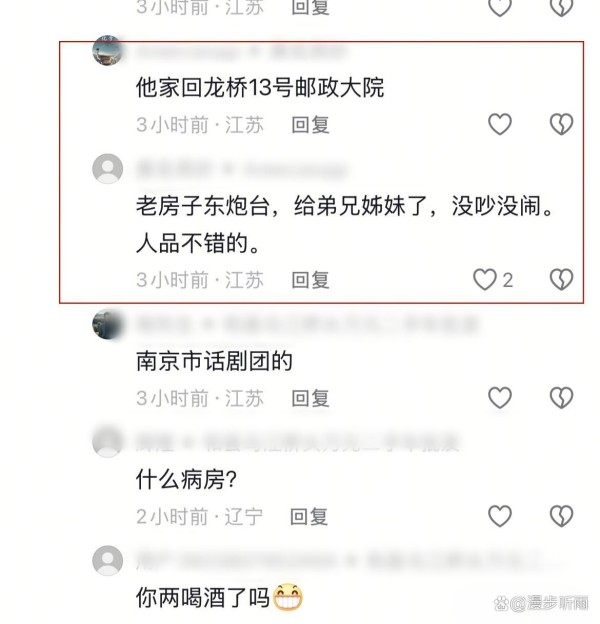
Task: Like the 什么病房? comment
Action: point(500,516)
